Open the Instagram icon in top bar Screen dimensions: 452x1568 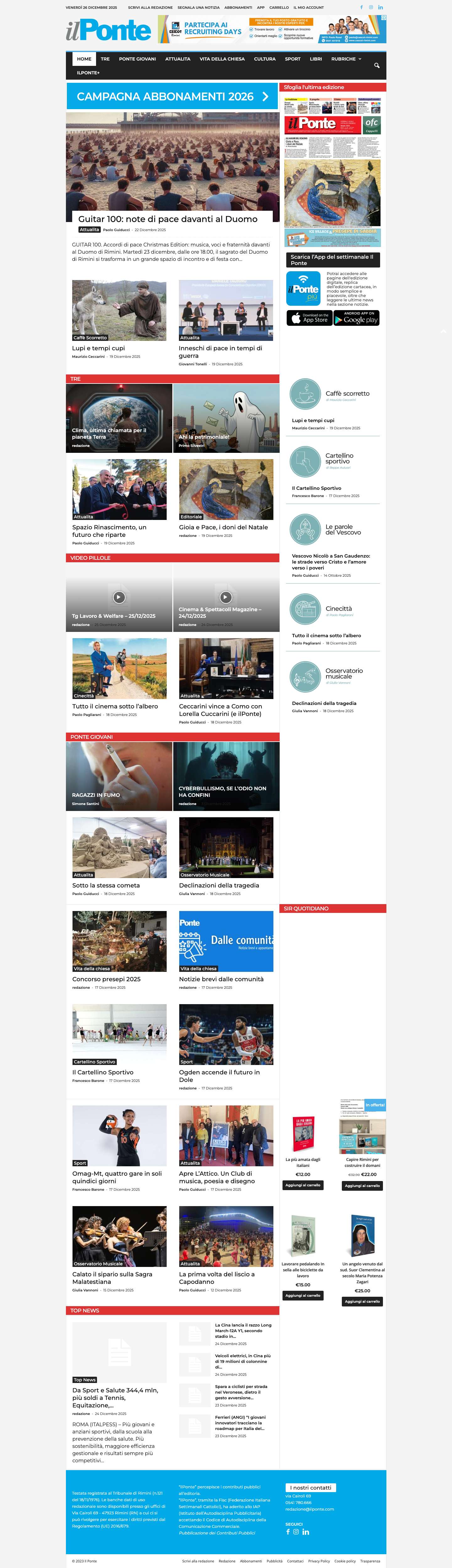coord(371,7)
